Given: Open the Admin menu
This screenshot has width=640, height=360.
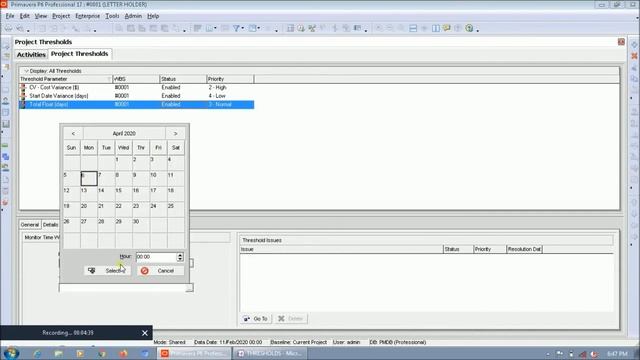Looking at the screenshot, I should [133, 16].
